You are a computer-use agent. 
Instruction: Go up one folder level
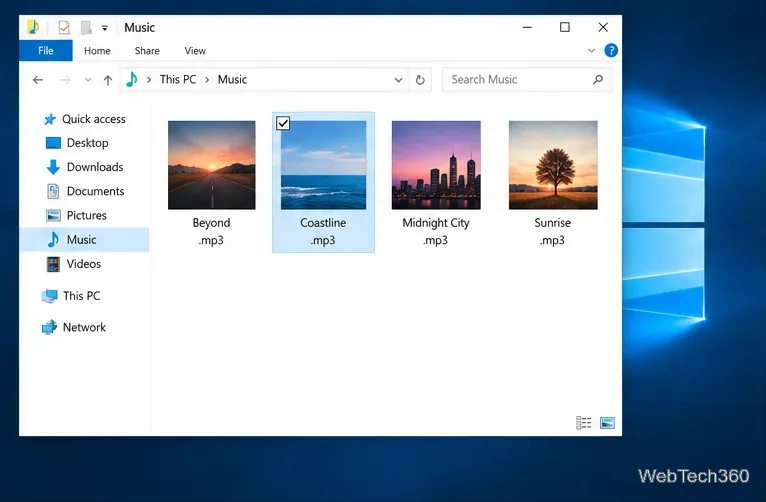point(108,80)
